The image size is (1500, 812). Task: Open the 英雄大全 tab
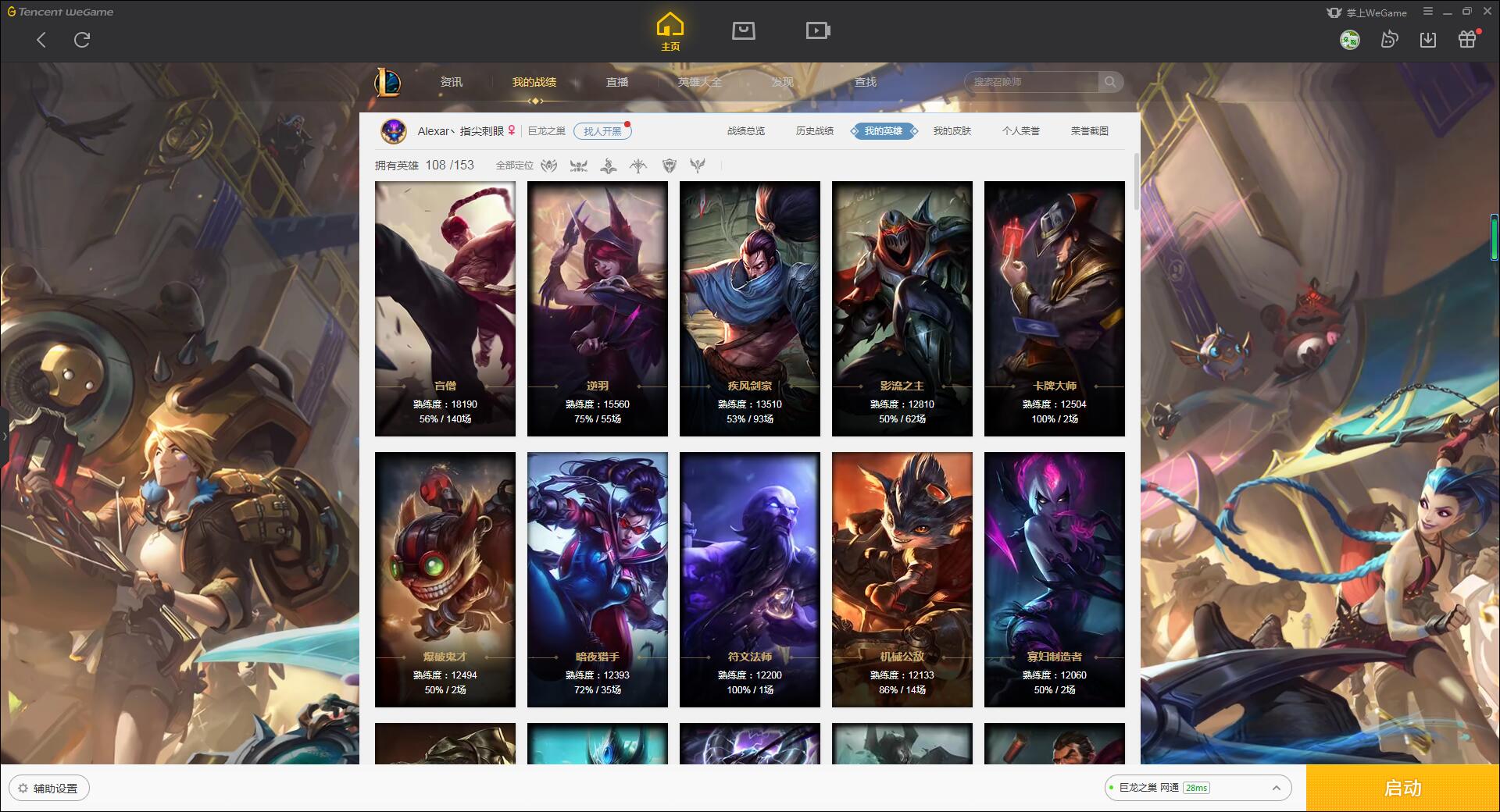pos(700,82)
